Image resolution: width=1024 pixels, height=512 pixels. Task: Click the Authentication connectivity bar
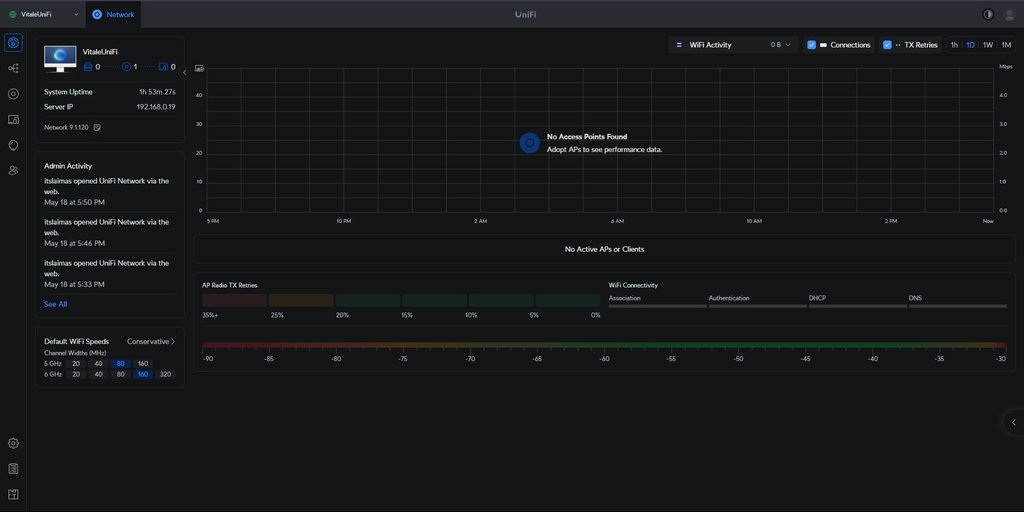(x=758, y=306)
